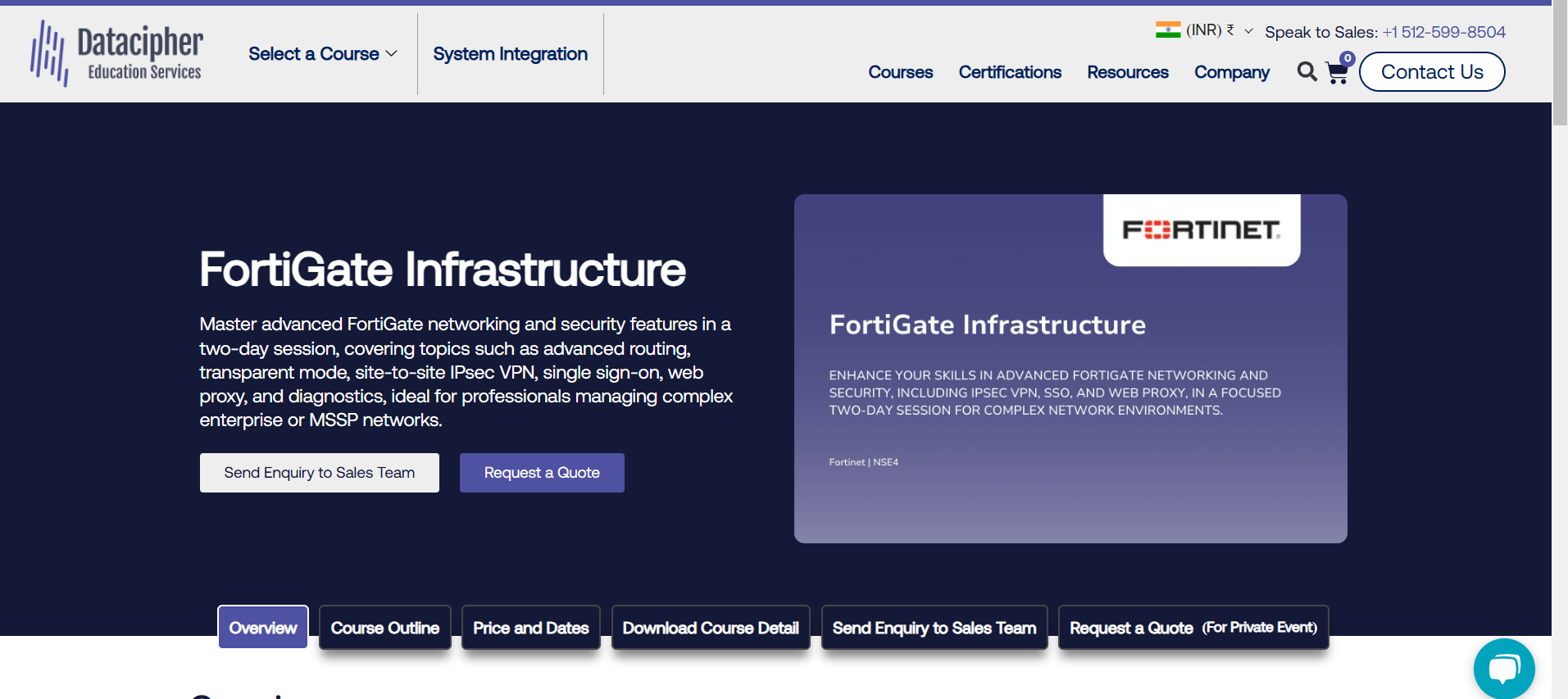
Task: Expand the Select a Course dropdown
Action: pos(323,54)
